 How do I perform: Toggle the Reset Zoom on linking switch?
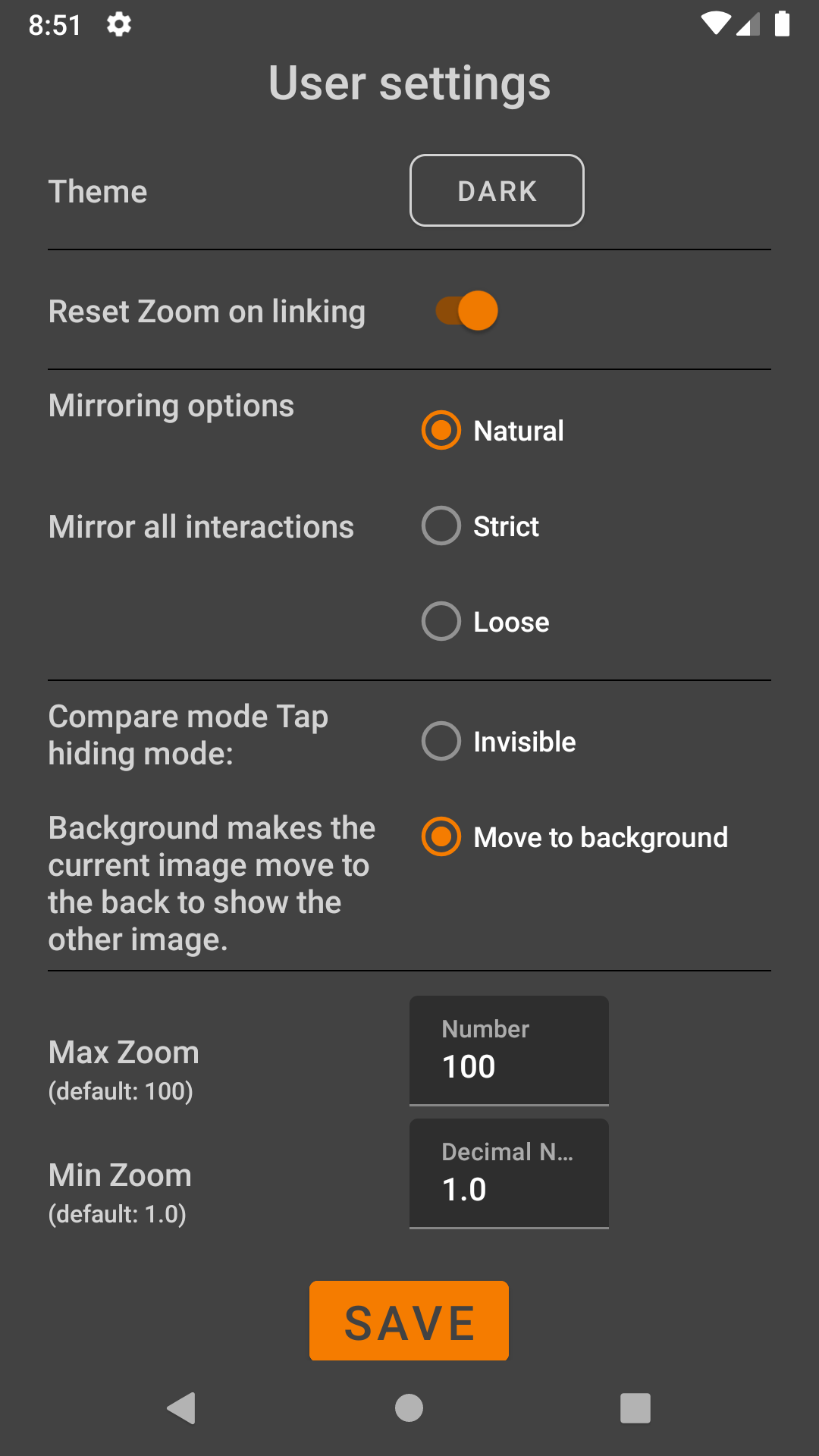467,311
